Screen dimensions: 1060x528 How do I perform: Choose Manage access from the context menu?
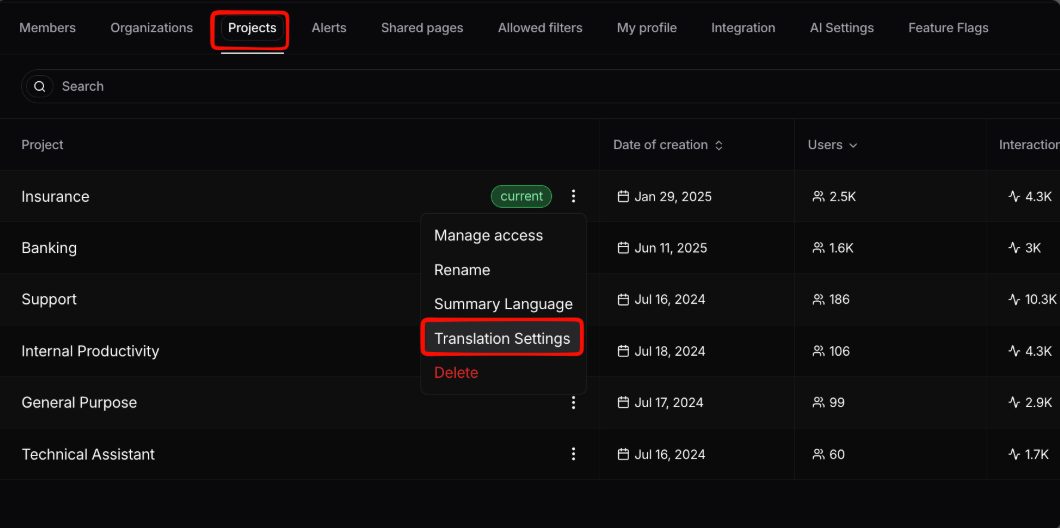[503, 235]
